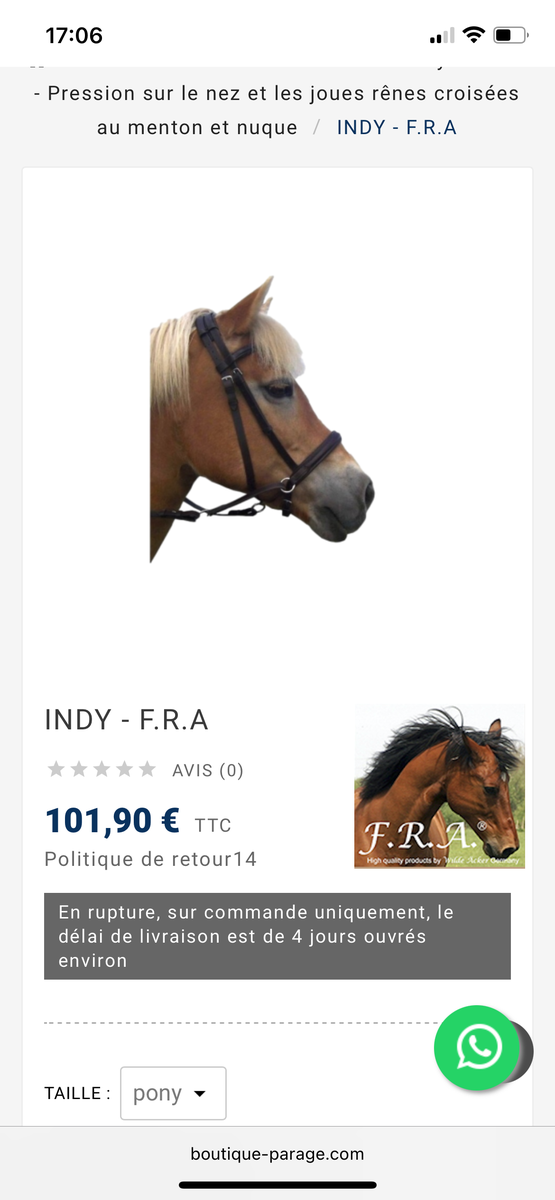
Task: Select the INDY - F.R.A breadcrumb item
Action: point(397,127)
